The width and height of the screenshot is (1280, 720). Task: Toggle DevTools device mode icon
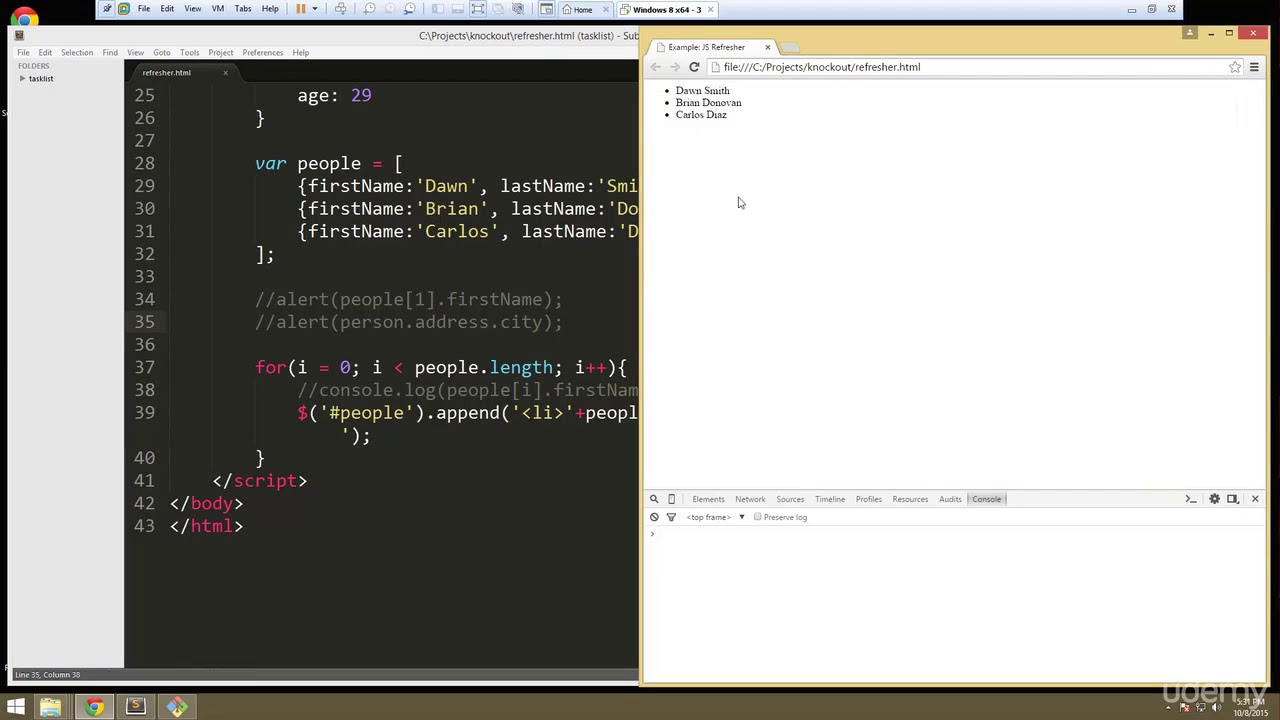671,499
